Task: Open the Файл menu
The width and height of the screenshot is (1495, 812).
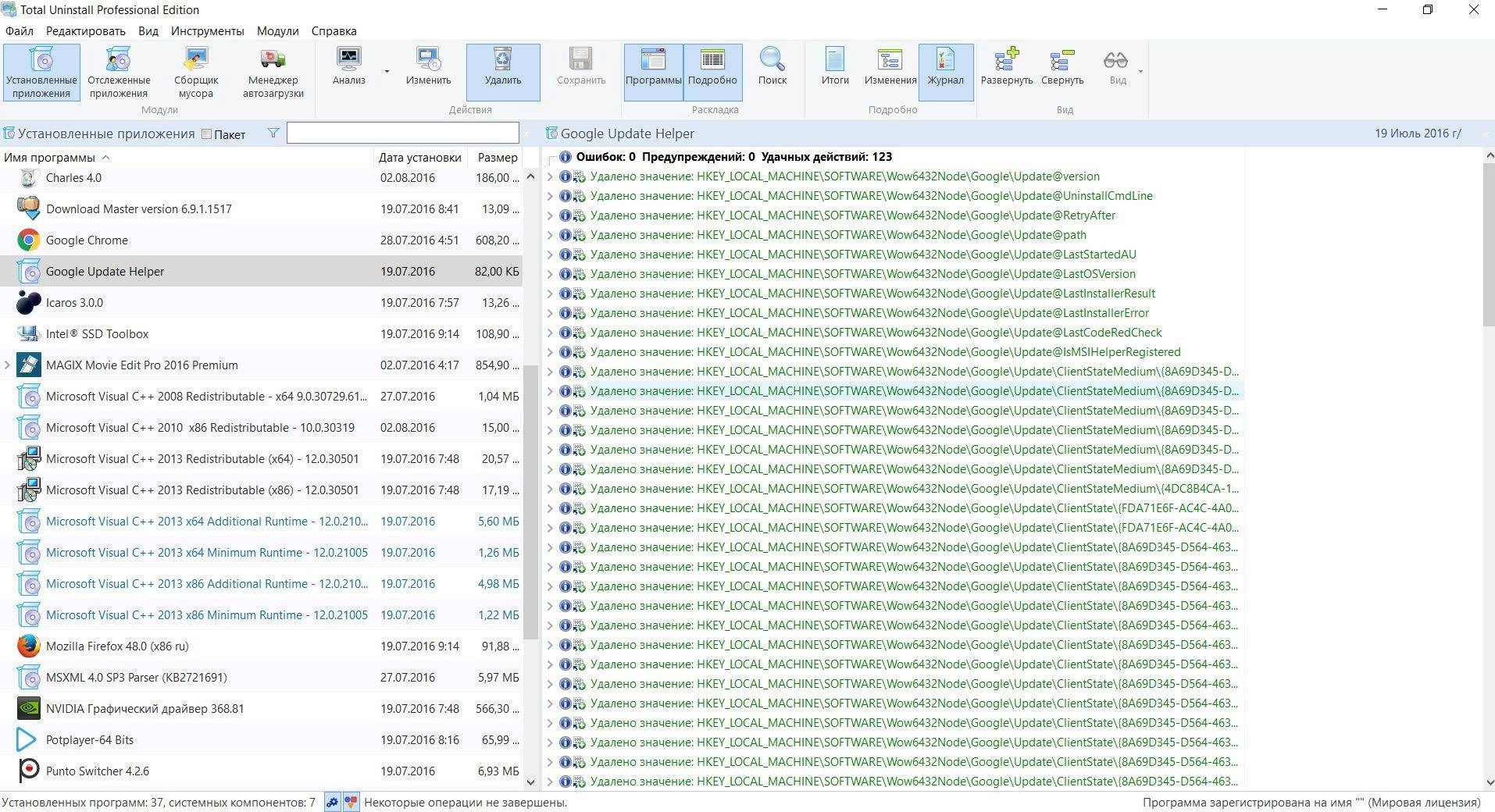Action: [20, 31]
